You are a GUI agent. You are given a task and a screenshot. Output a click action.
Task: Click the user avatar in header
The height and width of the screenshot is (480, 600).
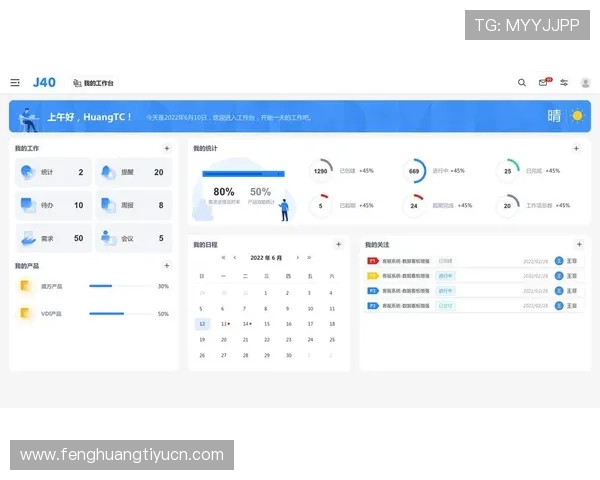click(585, 83)
